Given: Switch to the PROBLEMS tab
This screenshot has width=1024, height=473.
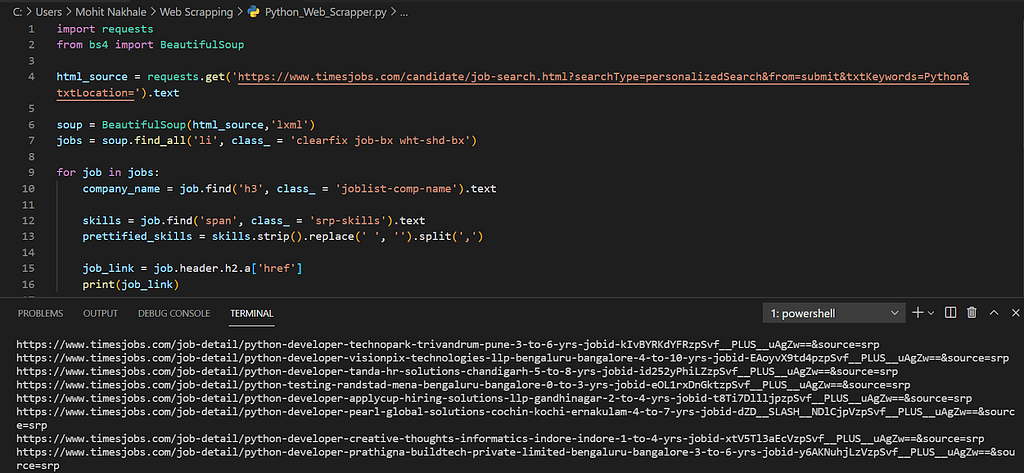Looking at the screenshot, I should (40, 314).
